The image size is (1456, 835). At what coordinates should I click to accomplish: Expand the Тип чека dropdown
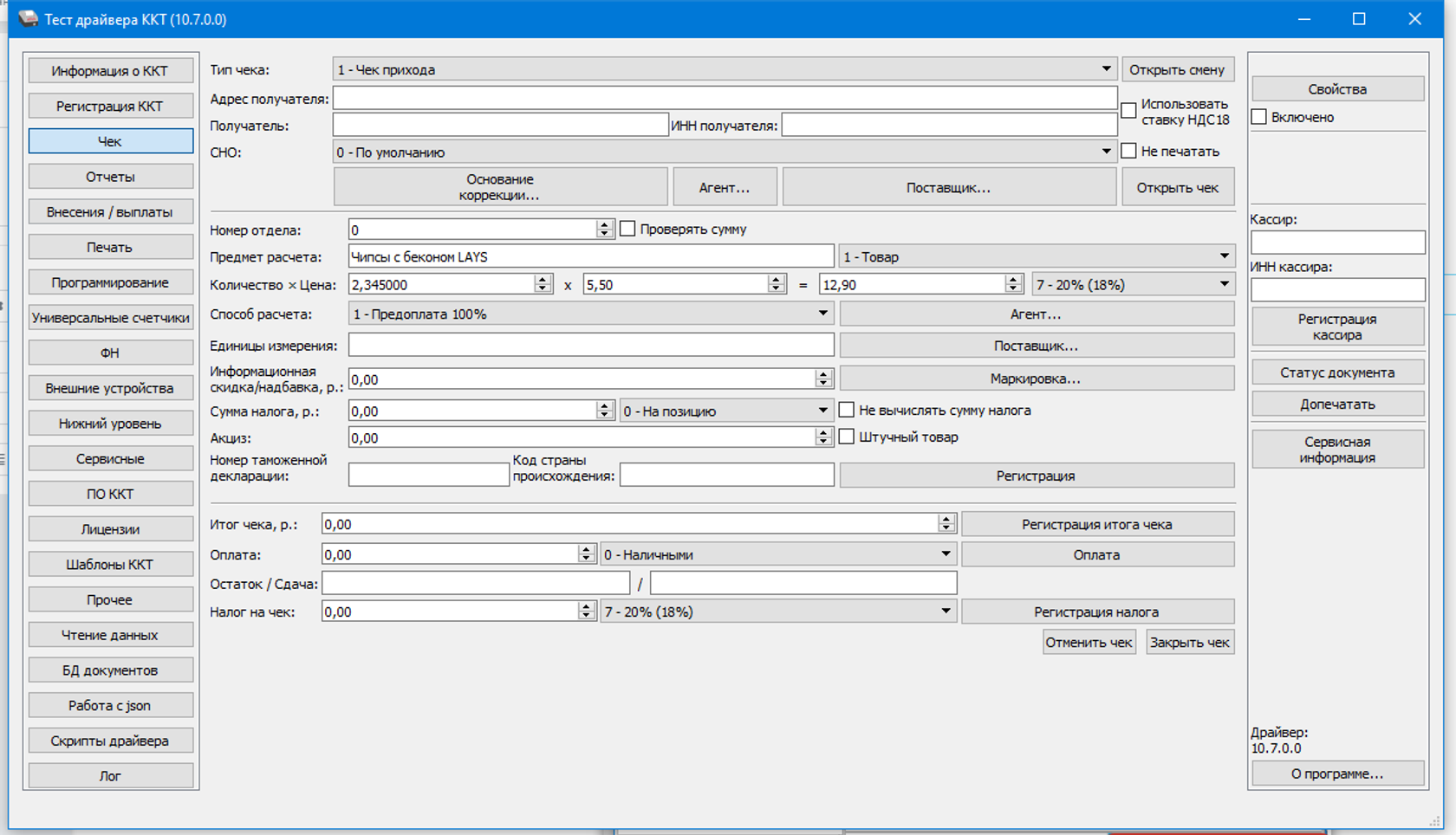click(x=1106, y=69)
